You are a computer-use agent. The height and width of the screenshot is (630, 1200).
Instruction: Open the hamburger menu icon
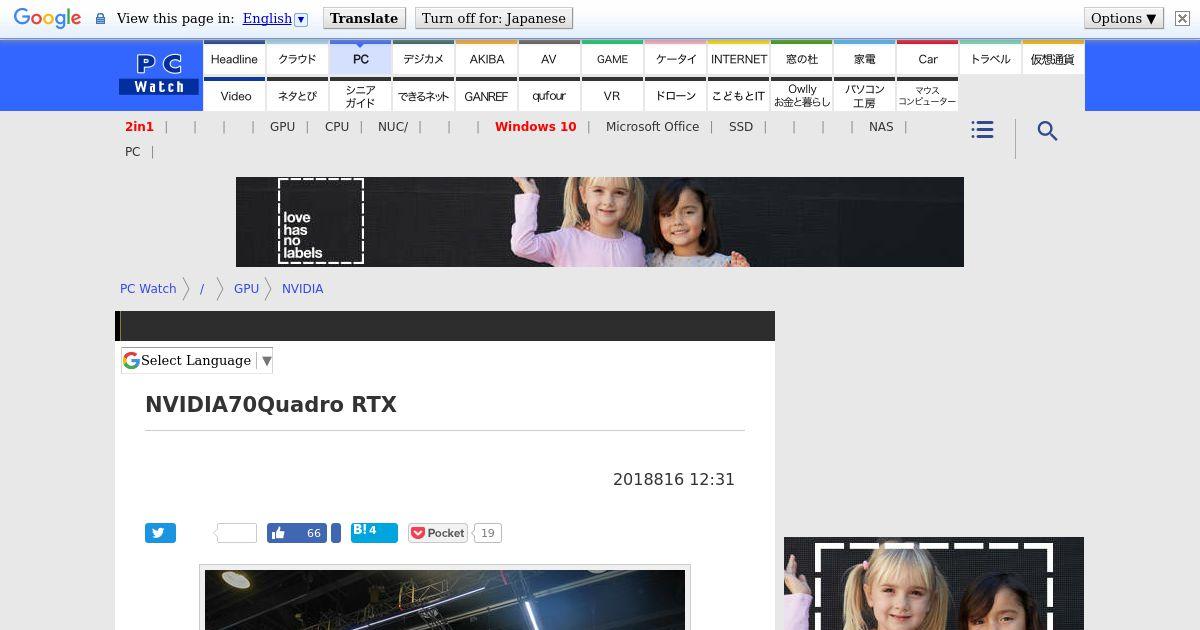click(x=982, y=130)
